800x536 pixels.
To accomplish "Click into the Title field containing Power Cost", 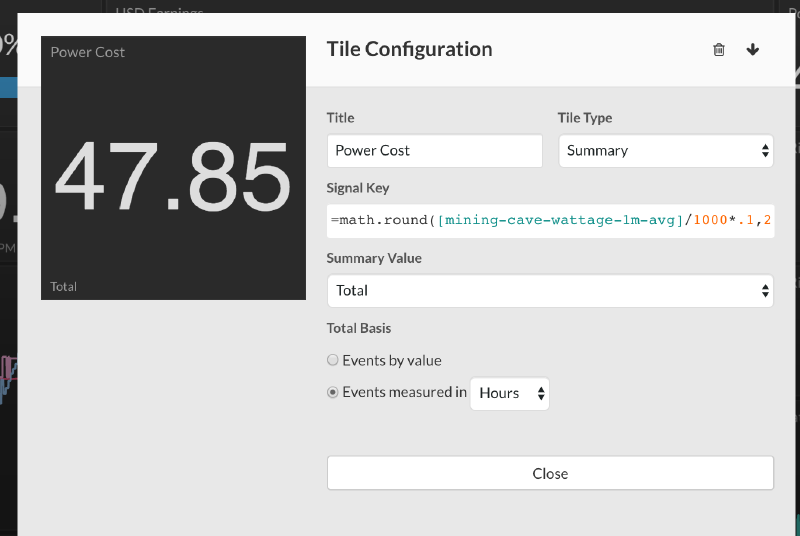I will 434,151.
